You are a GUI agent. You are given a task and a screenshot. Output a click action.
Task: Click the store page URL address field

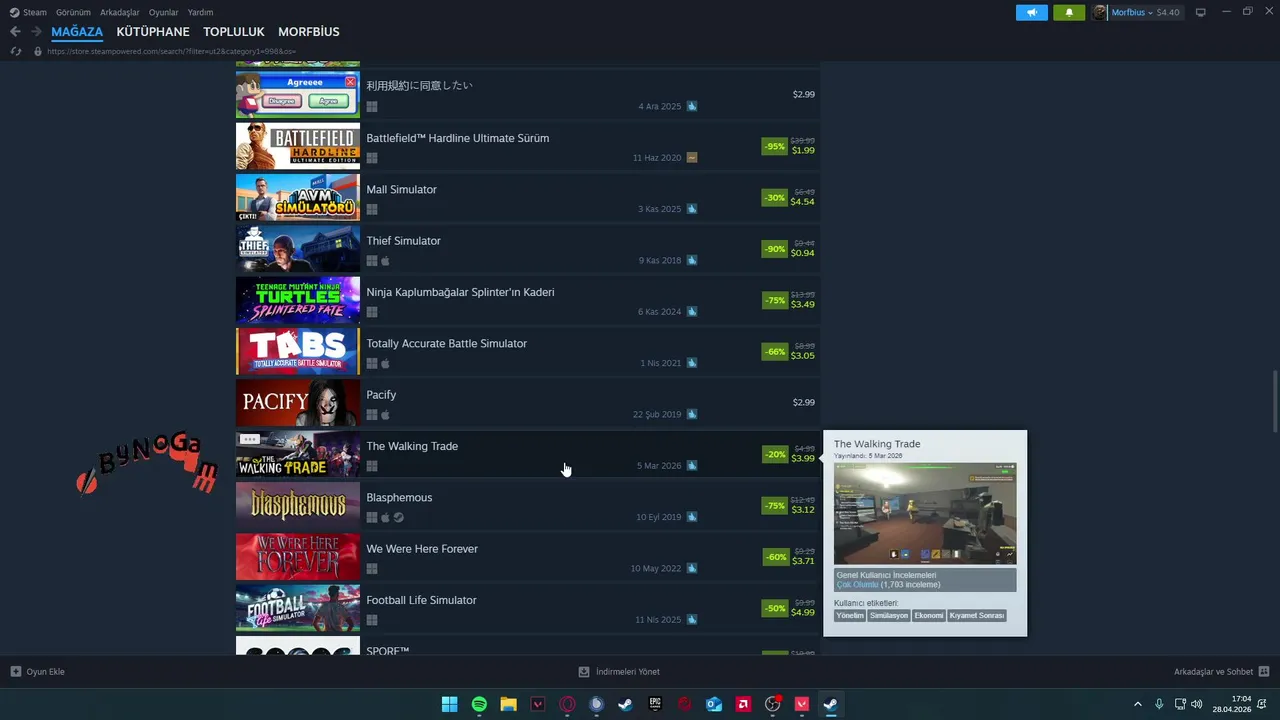pos(171,51)
